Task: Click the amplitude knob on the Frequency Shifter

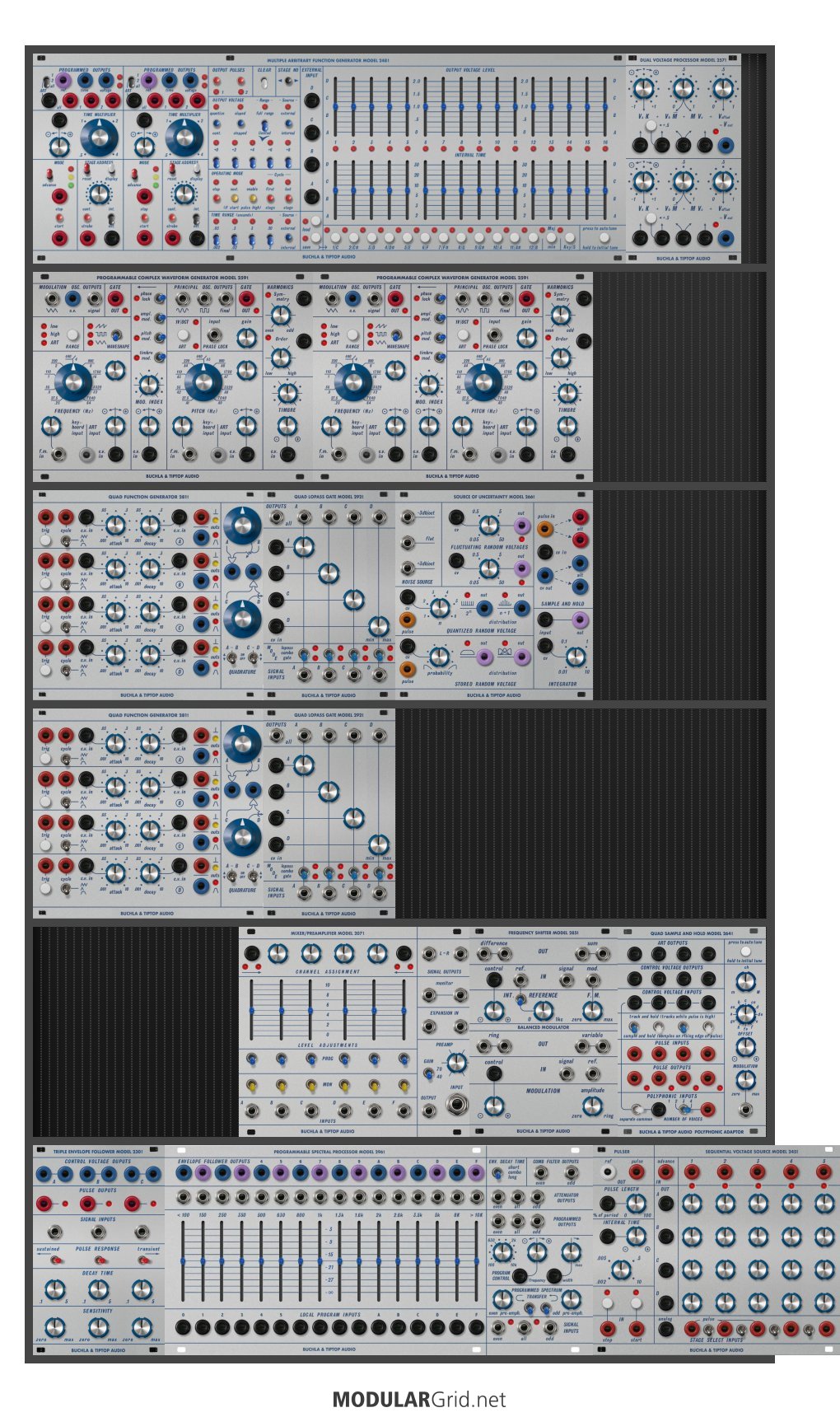Action: coord(592,1106)
